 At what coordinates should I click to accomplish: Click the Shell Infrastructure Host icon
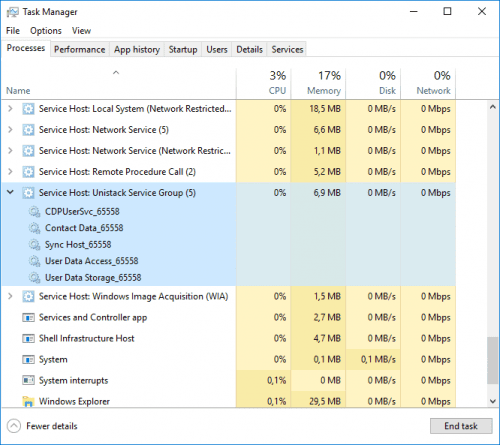tap(28, 339)
